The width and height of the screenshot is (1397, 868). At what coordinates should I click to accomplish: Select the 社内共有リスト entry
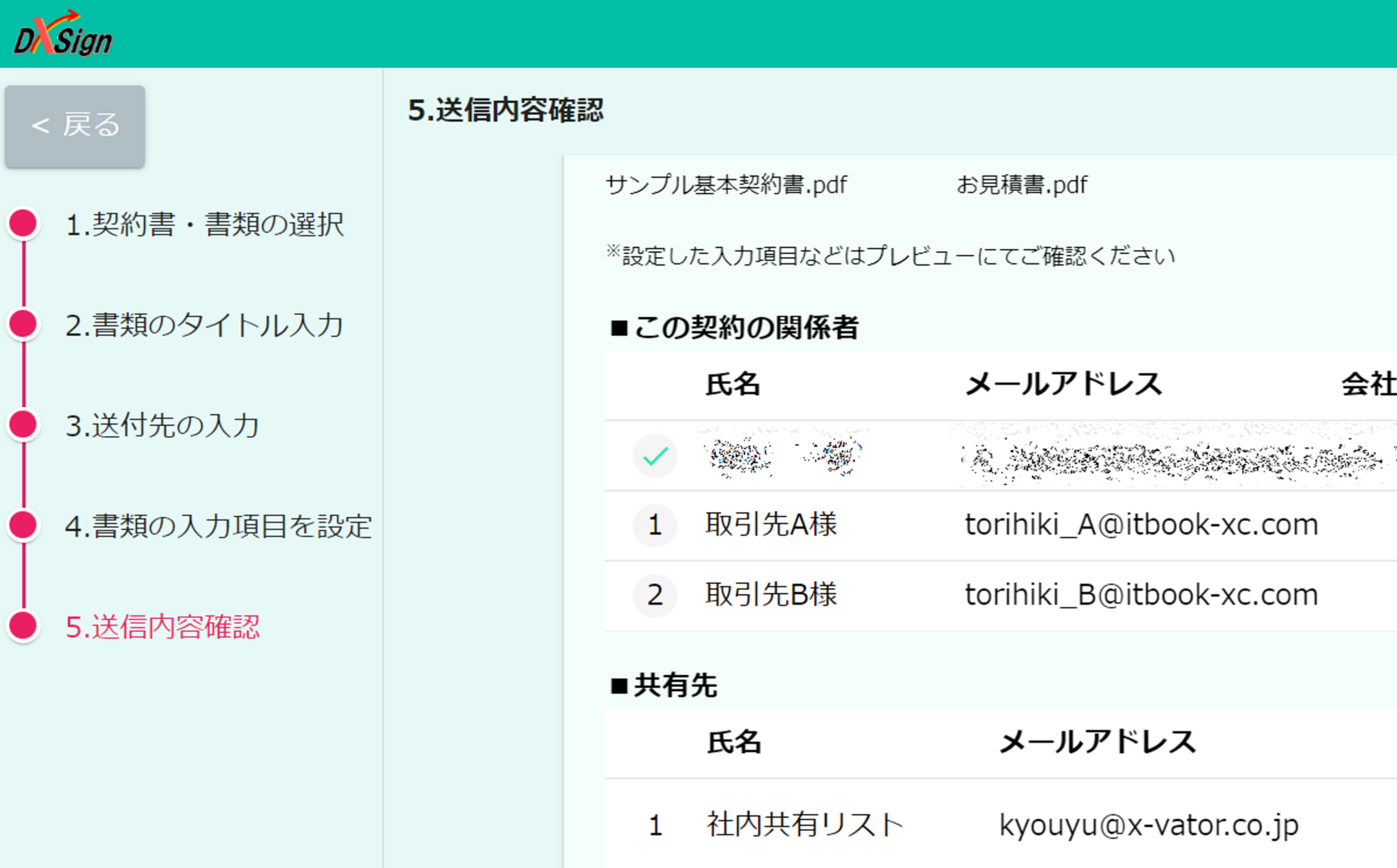coord(805,823)
